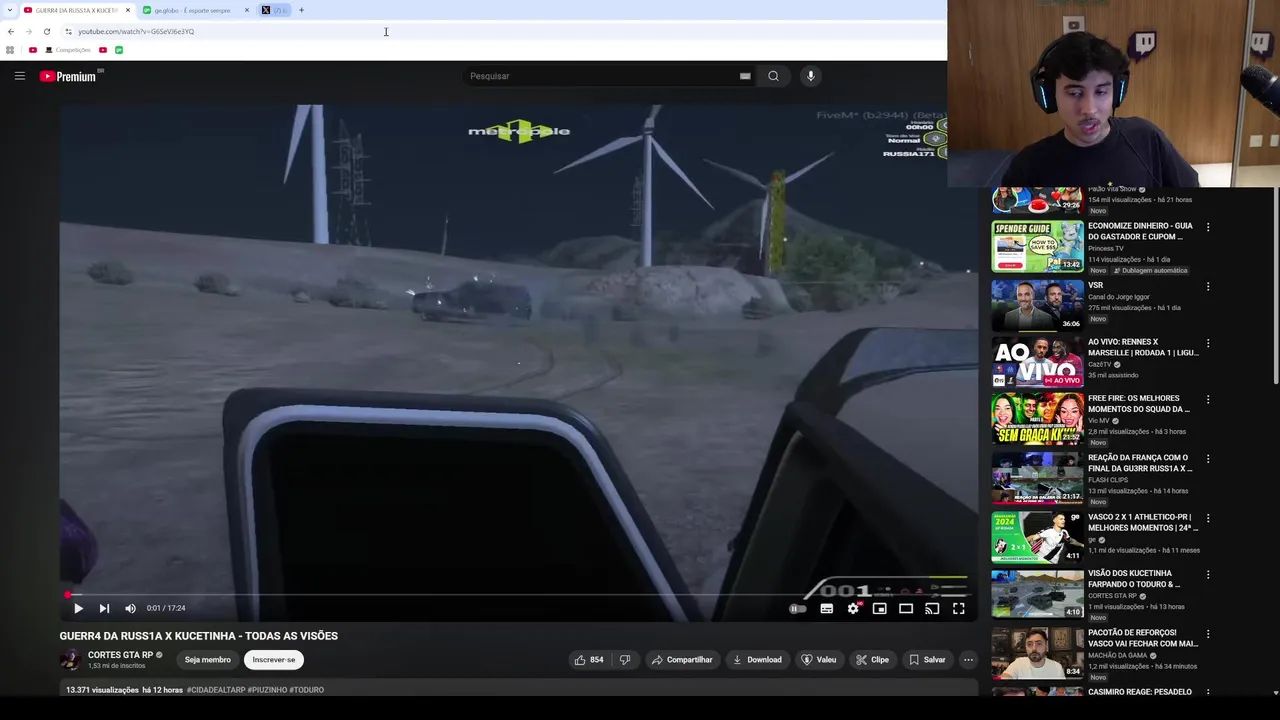Open the YouTube guide hamburger menu
Image resolution: width=1280 pixels, height=720 pixels.
pyautogui.click(x=19, y=76)
